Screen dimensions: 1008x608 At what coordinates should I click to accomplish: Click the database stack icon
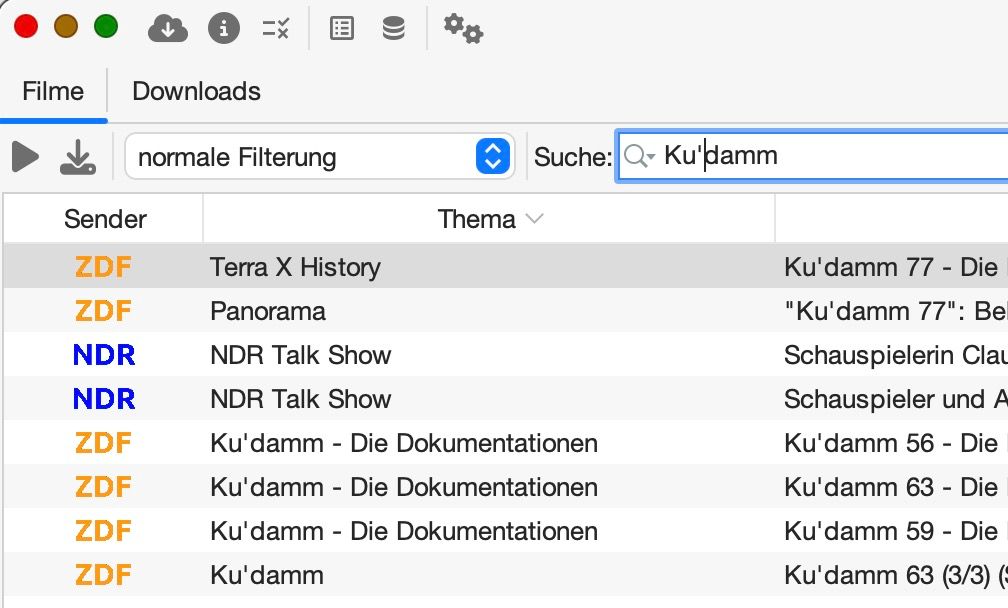[x=394, y=29]
